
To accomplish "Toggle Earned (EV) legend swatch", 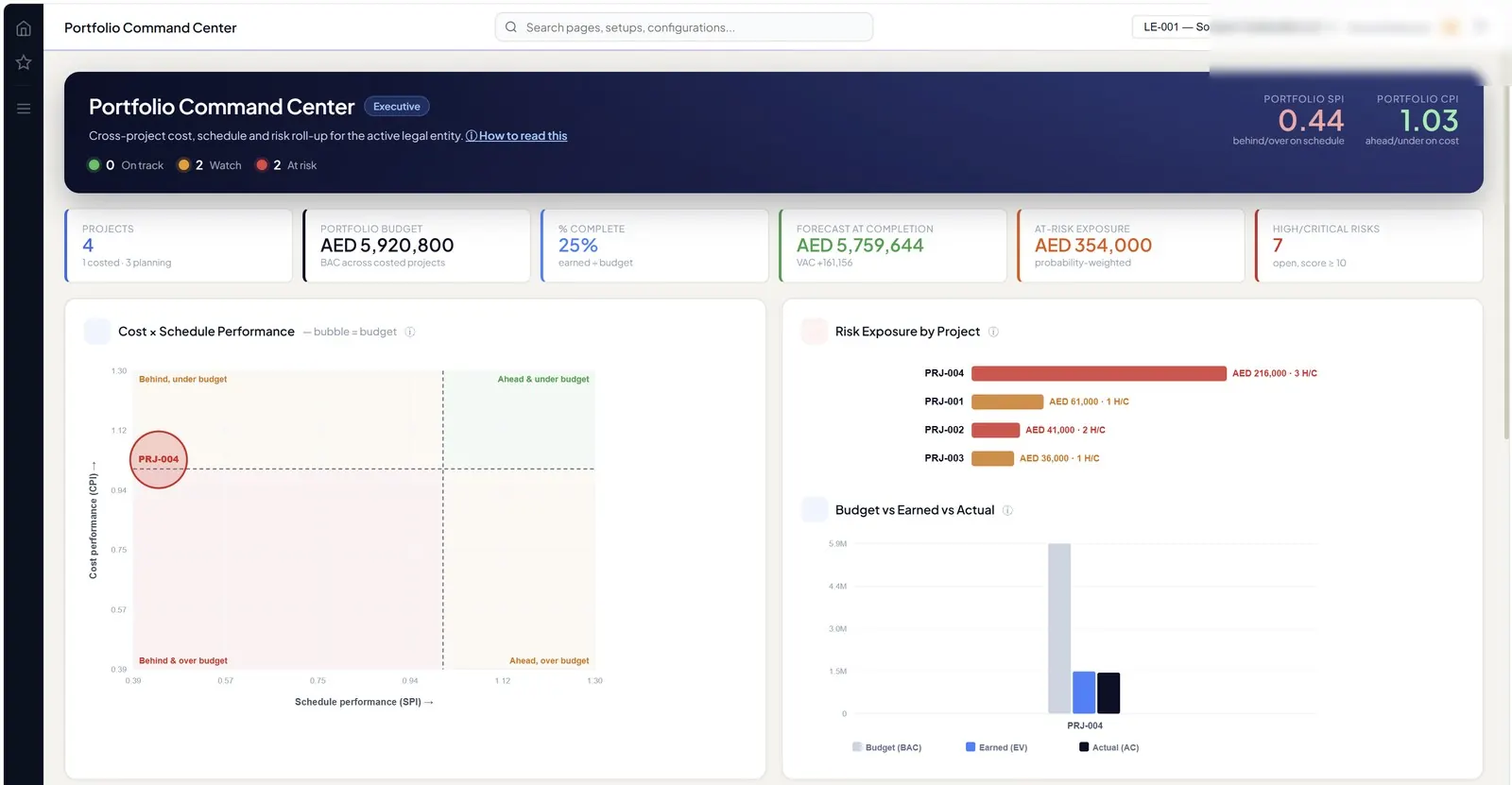I will coord(971,747).
